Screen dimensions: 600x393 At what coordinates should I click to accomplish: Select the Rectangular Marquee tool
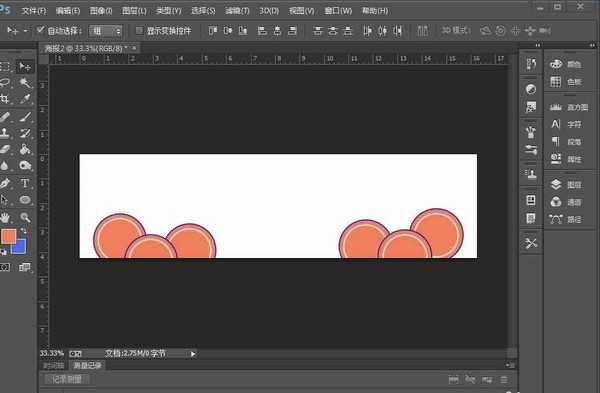(x=5, y=67)
